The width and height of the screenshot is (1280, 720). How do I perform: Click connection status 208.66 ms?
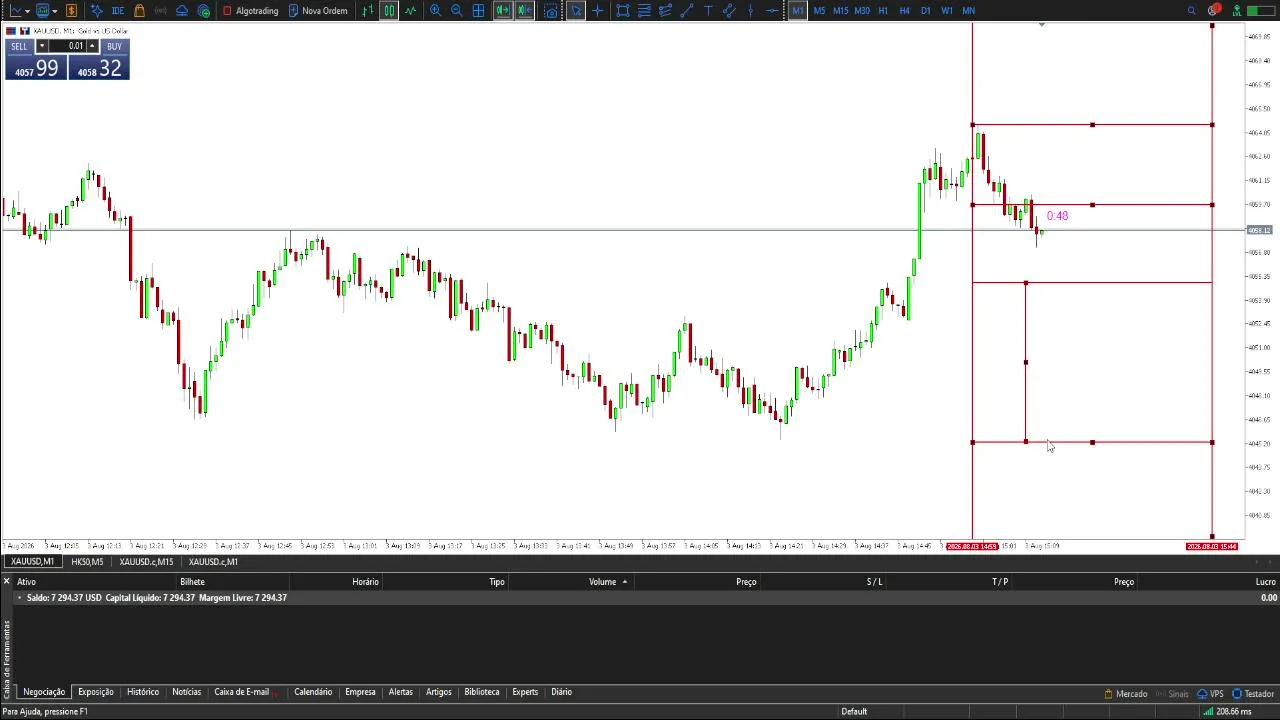tap(1227, 711)
